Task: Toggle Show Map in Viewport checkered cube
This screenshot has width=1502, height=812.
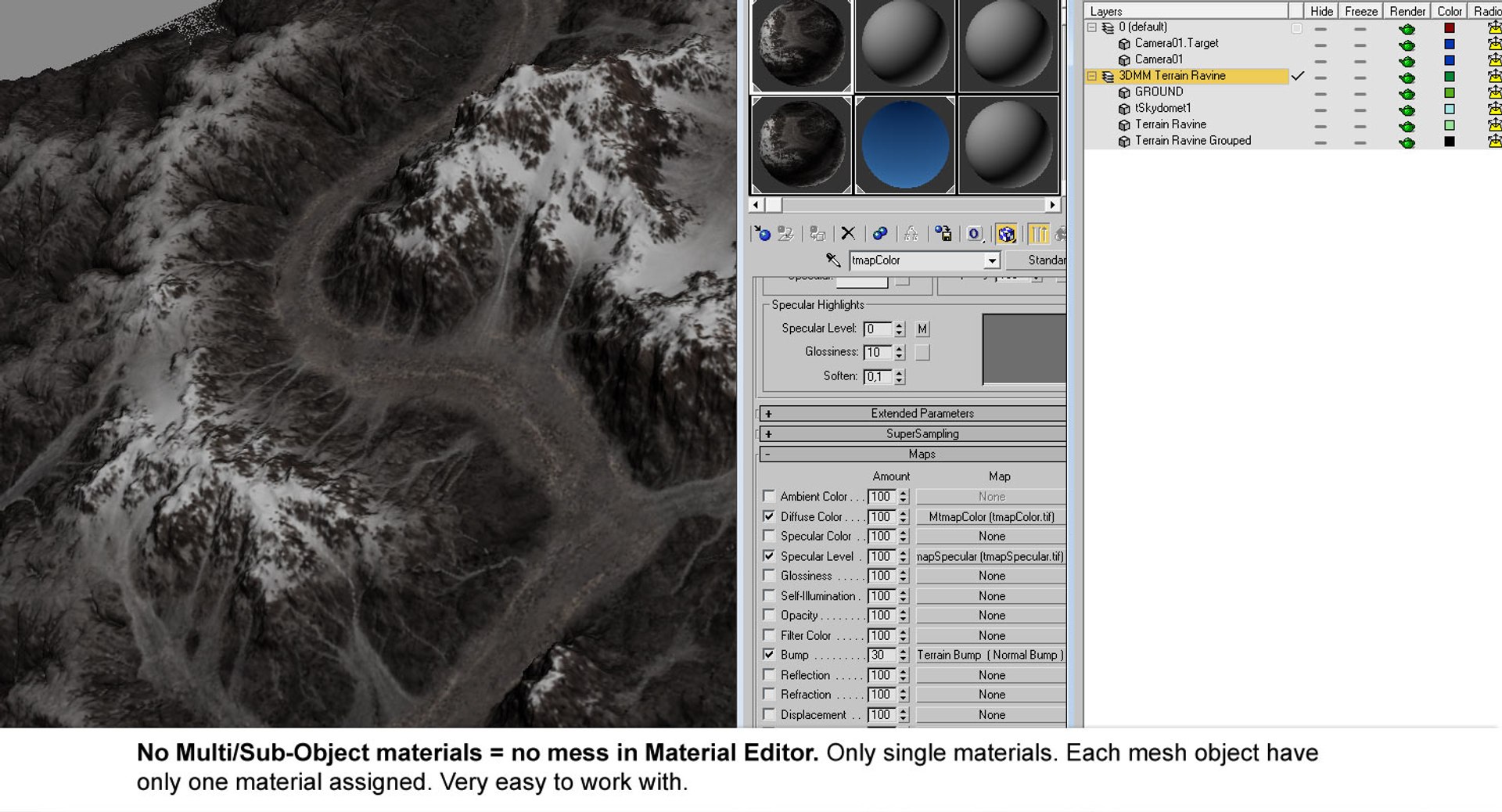Action: pyautogui.click(x=1006, y=233)
